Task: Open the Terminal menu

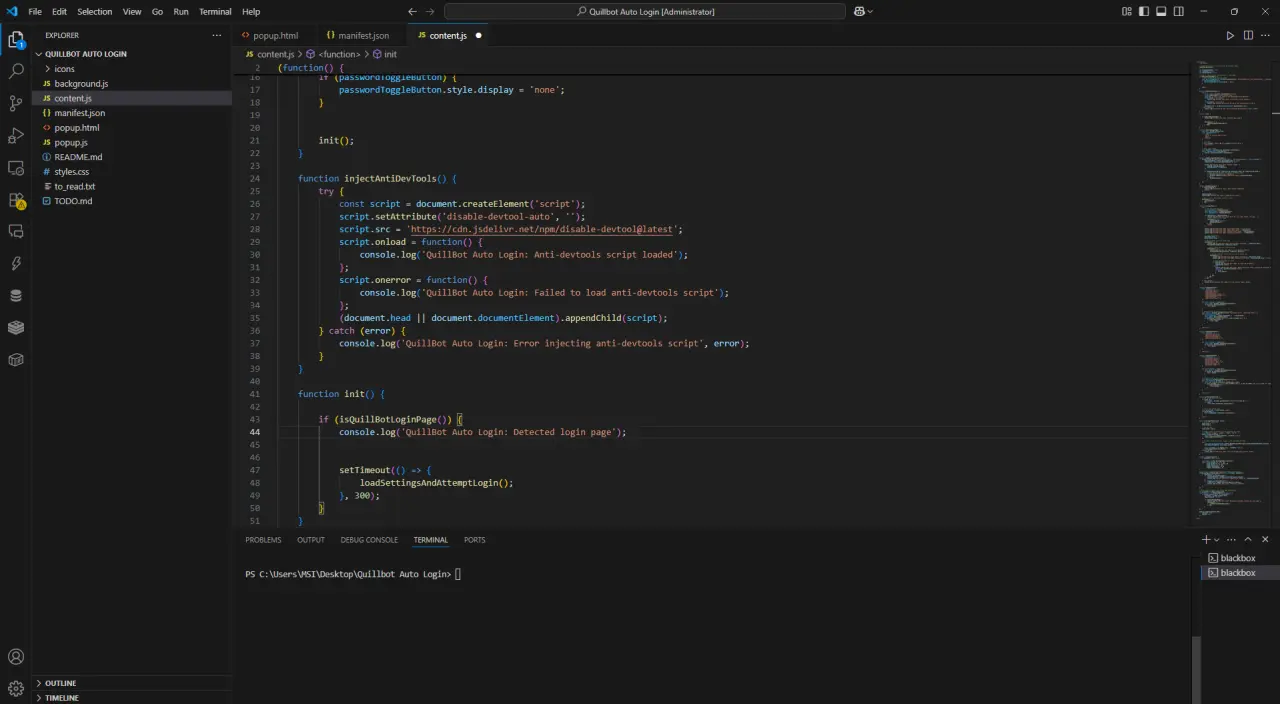Action: 215,11
